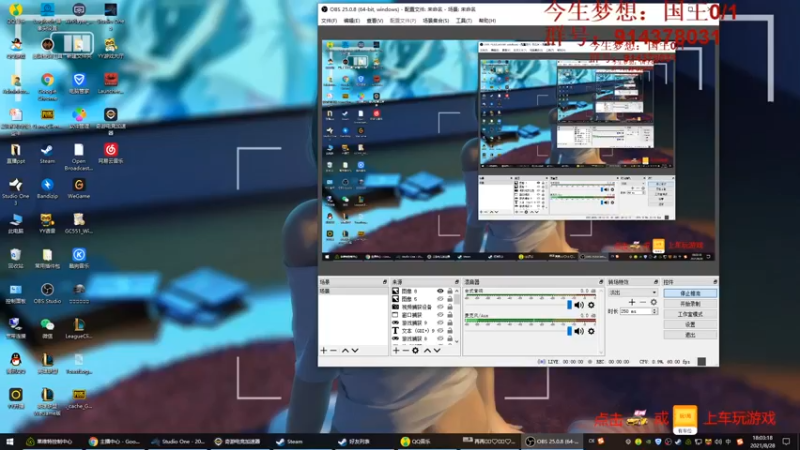This screenshot has height=450, width=800.
Task: Click Sources list scroll-down arrow
Action: click(x=457, y=342)
